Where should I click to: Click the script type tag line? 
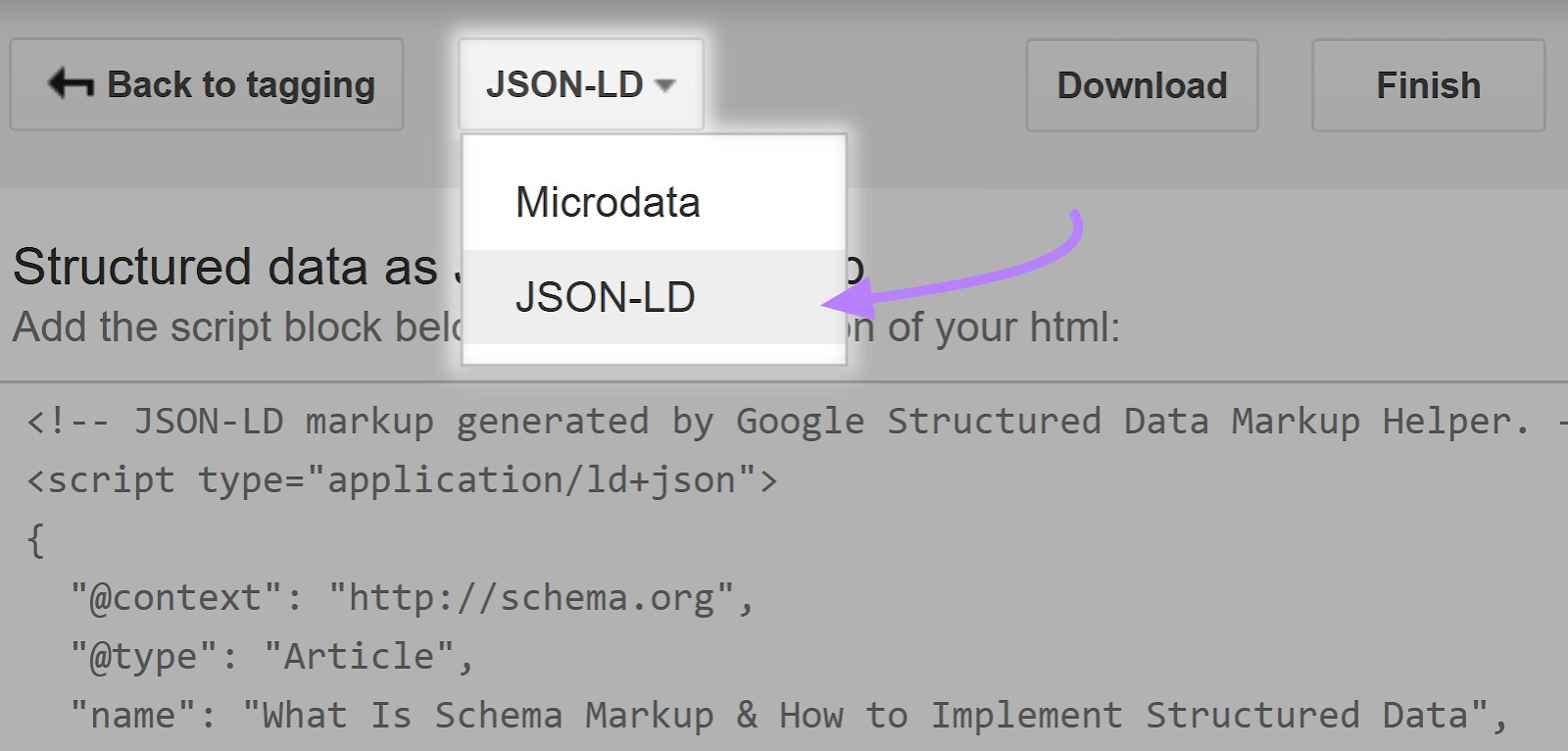tap(402, 480)
